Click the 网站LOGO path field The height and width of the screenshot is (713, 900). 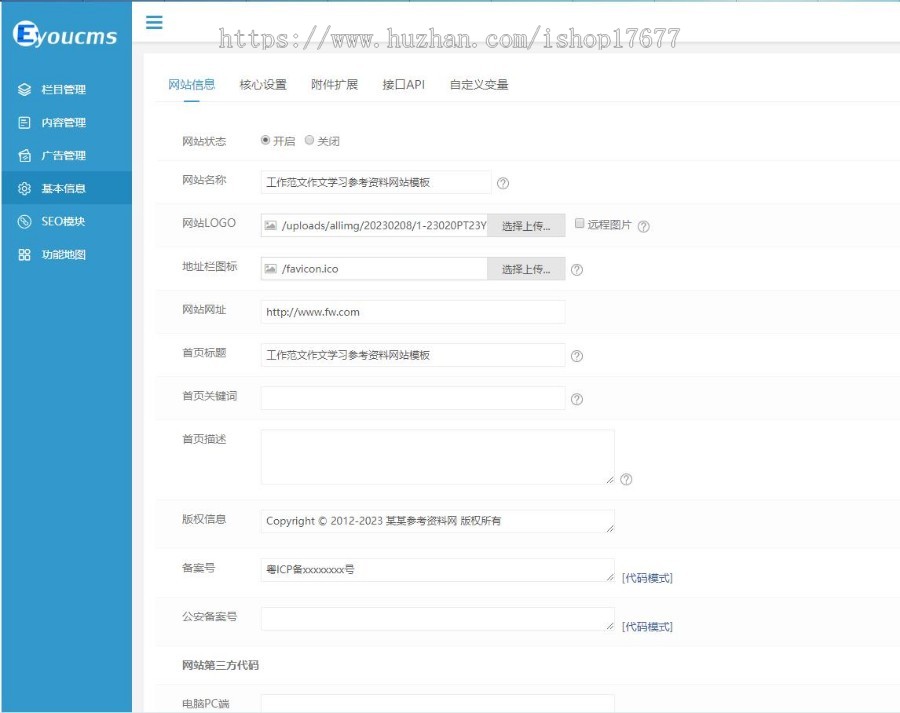tap(374, 226)
